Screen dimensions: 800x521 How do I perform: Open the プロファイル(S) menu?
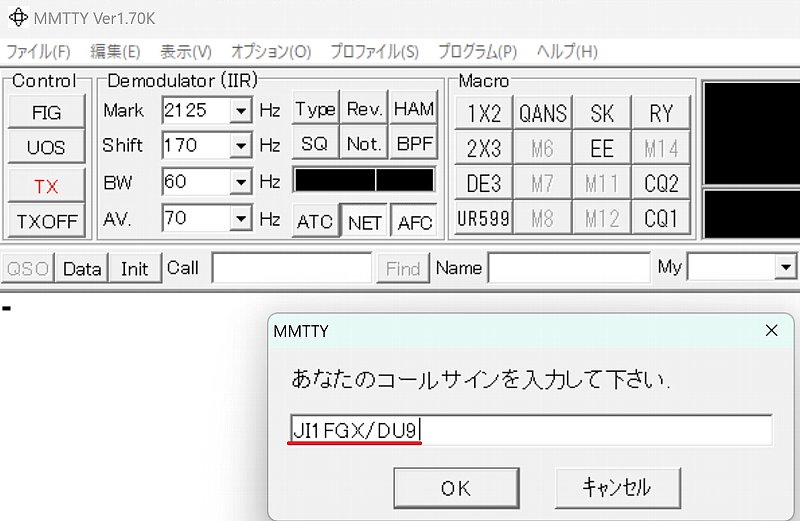coord(374,52)
